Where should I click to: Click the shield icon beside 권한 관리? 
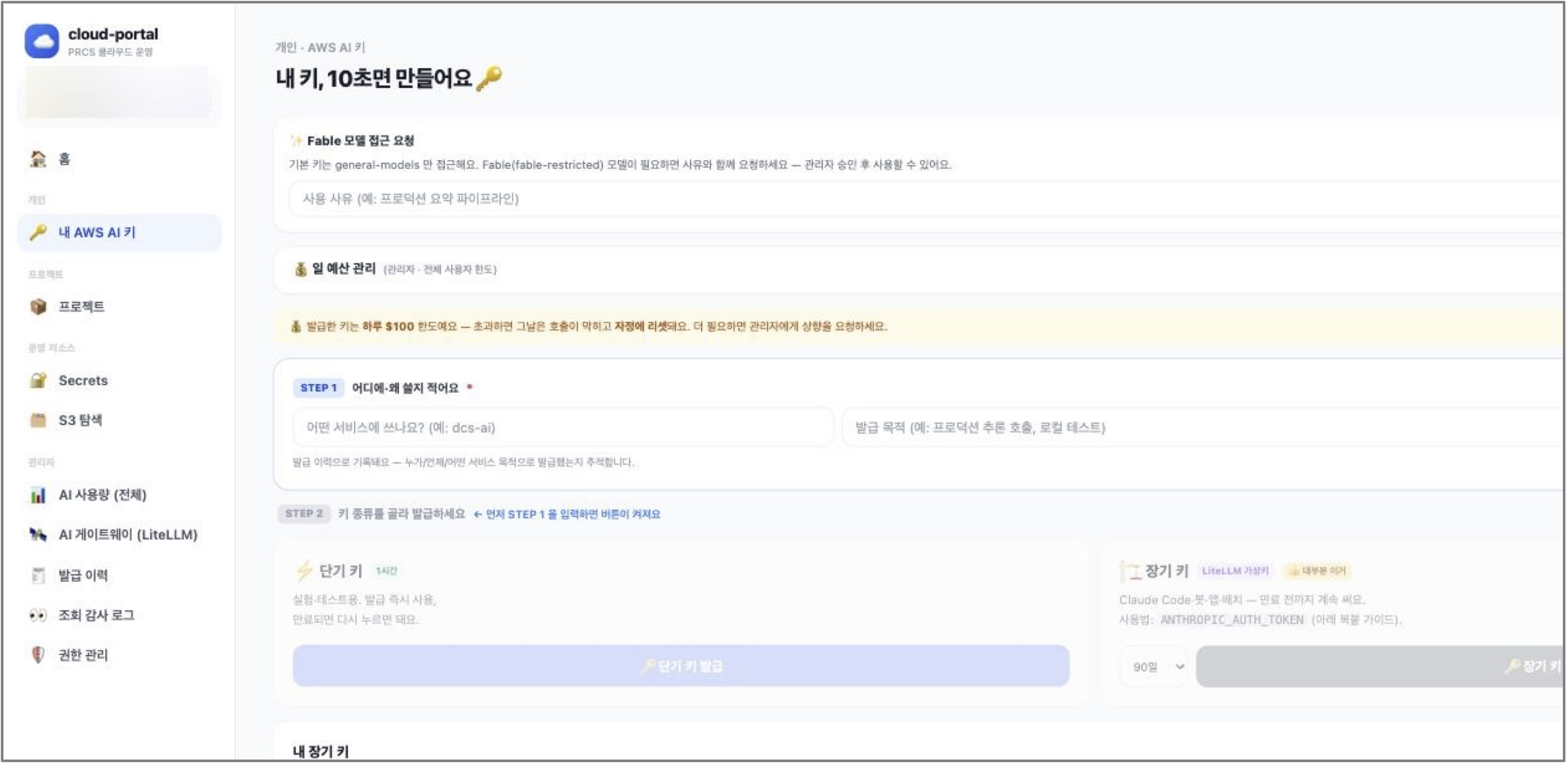coord(38,655)
